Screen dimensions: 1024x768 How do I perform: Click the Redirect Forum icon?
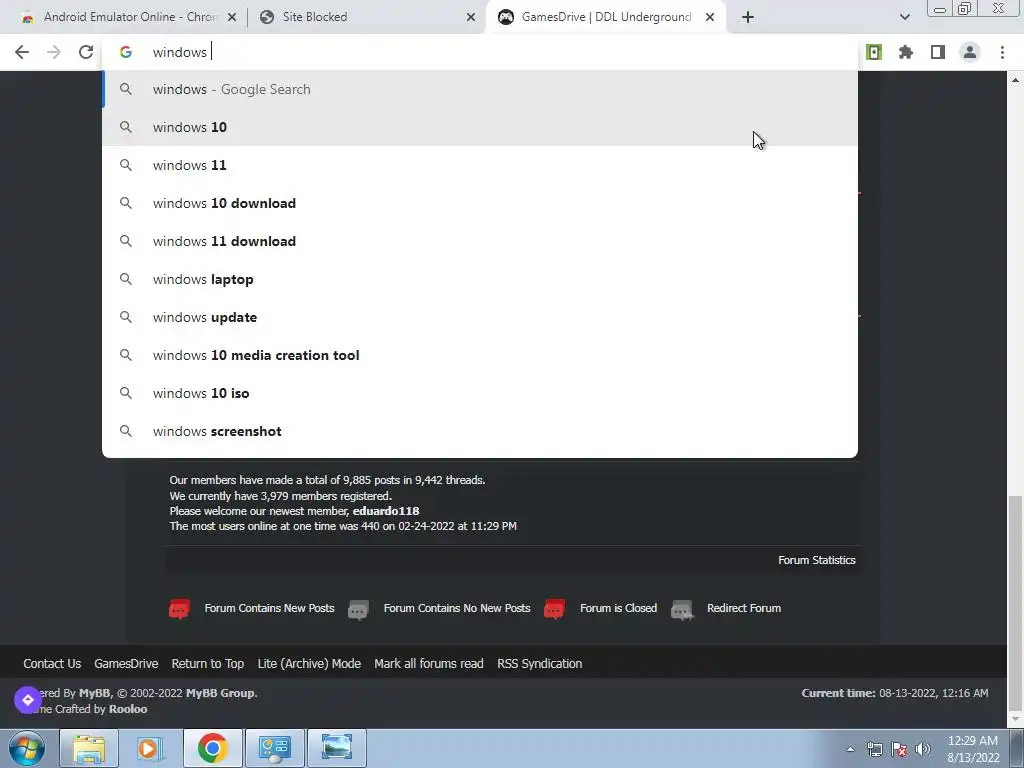[682, 610]
